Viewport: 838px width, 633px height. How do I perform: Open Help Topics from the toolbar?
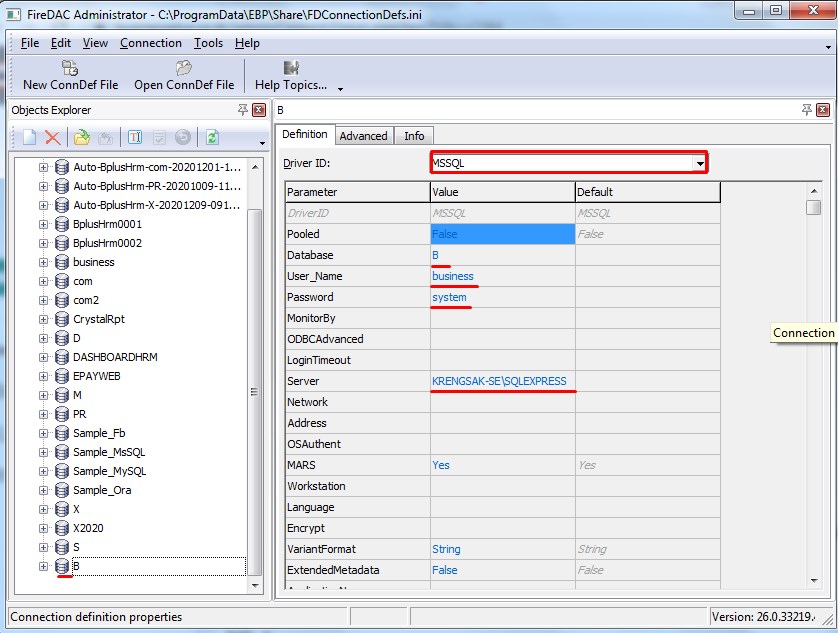point(291,75)
